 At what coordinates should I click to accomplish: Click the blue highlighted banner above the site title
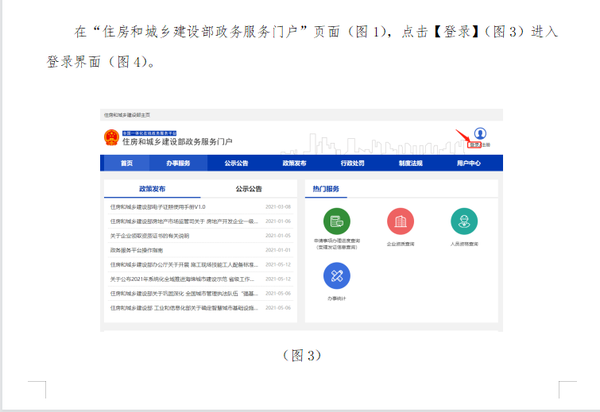[149, 133]
